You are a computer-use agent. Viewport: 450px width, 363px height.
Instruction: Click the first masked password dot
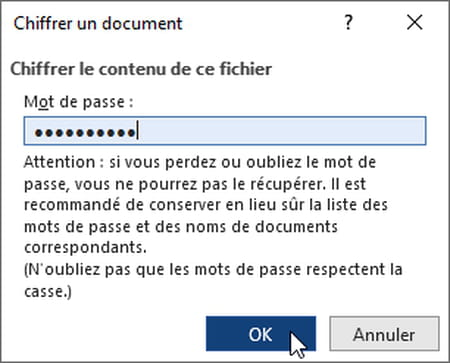coord(39,133)
